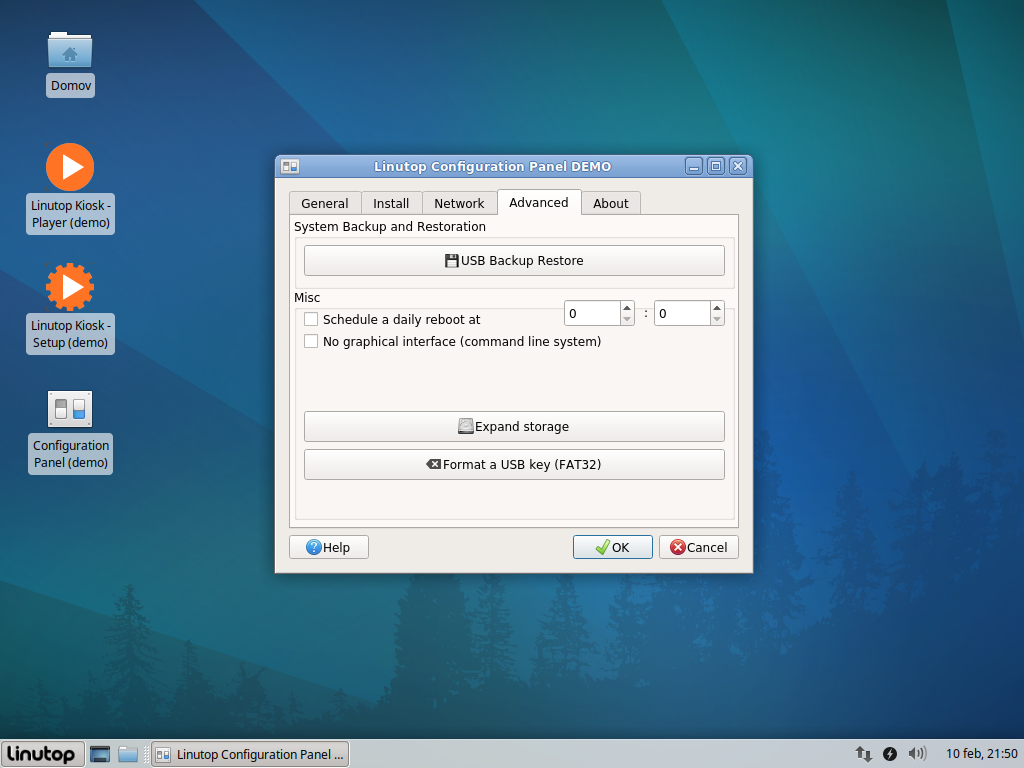This screenshot has width=1024, height=768.
Task: Open the About tab
Action: pos(611,203)
